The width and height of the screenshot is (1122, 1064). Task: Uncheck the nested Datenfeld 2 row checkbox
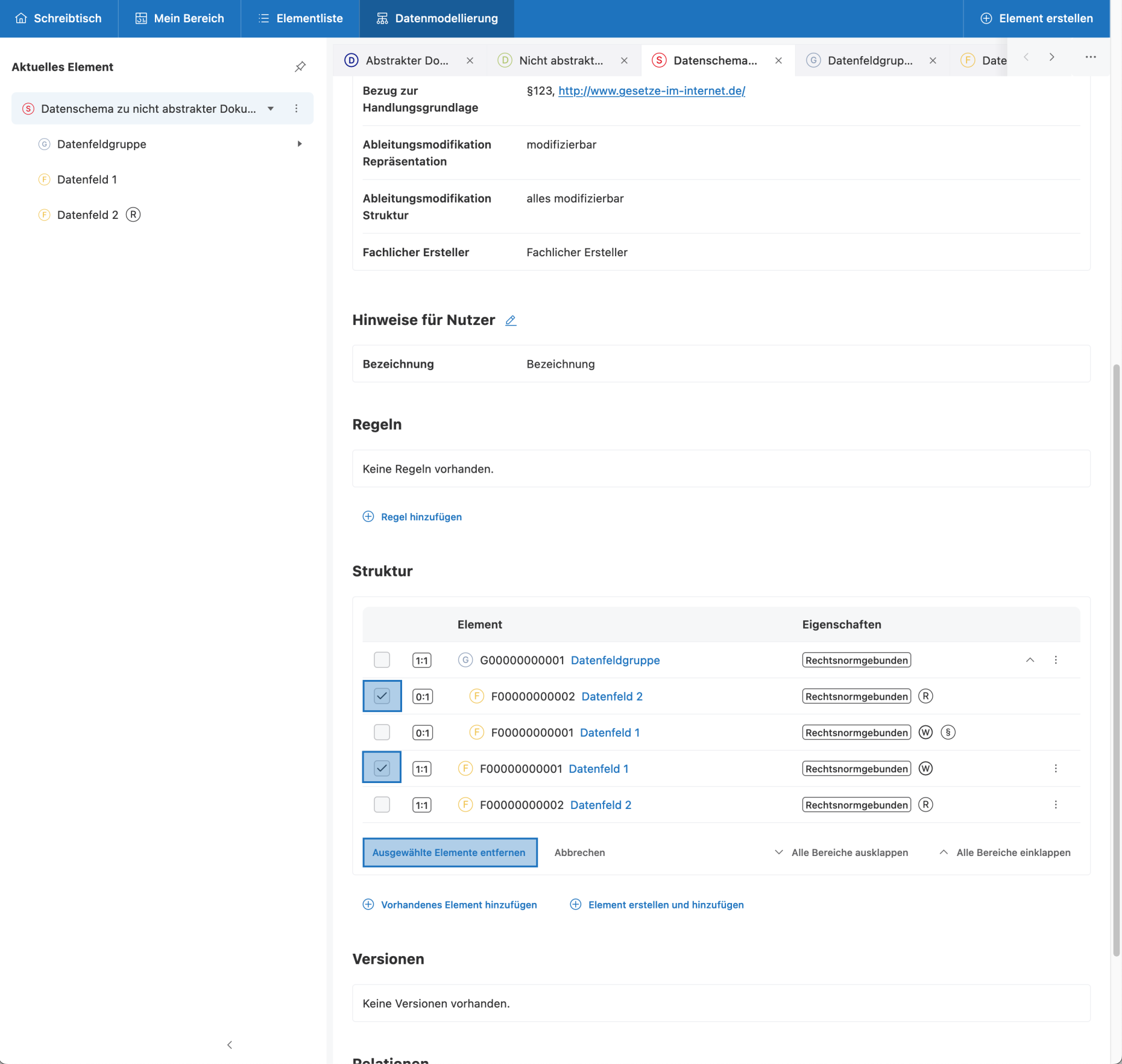382,696
